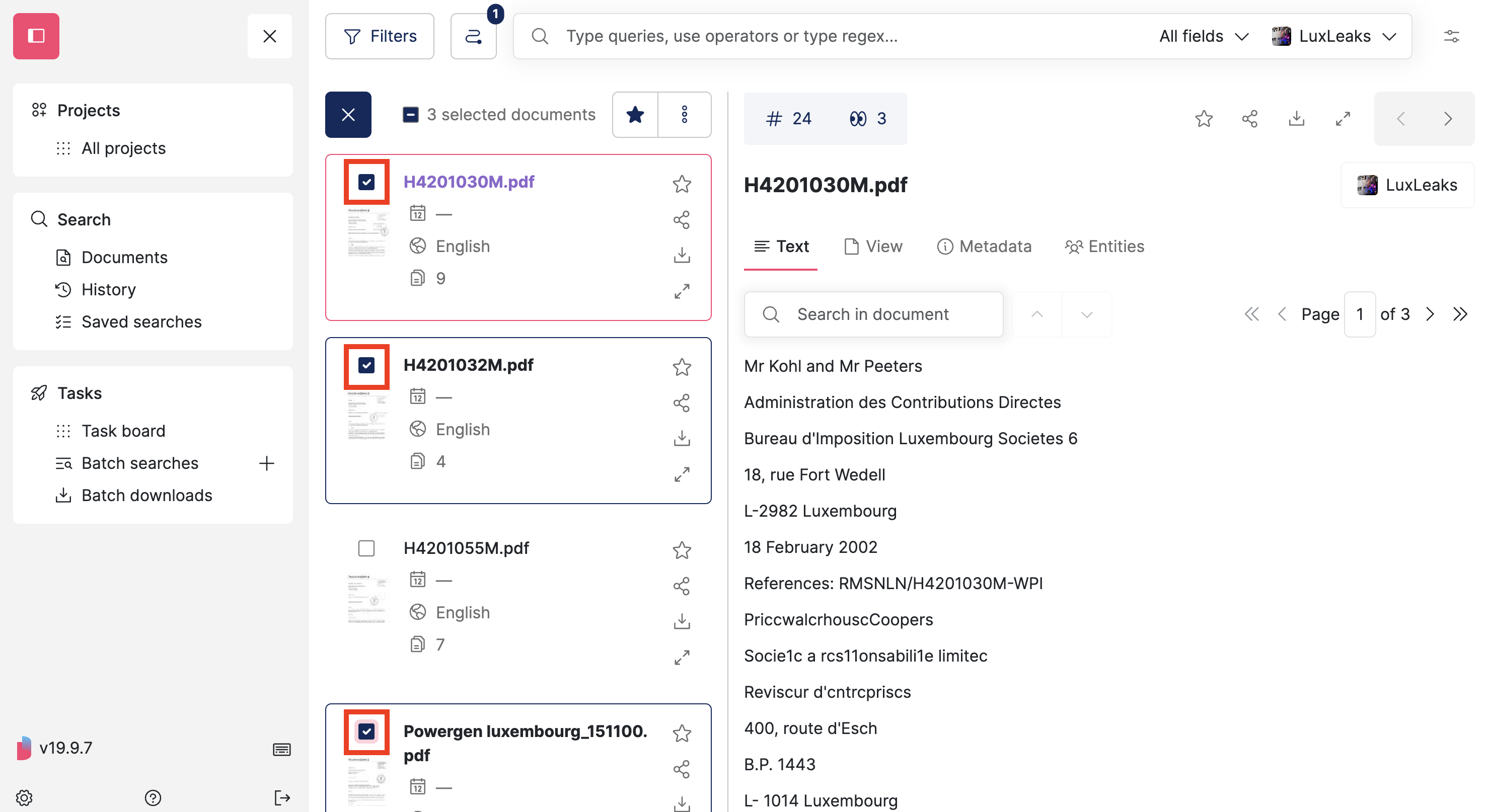The image size is (1488, 812).
Task: Switch to the Metadata tab
Action: coord(984,247)
